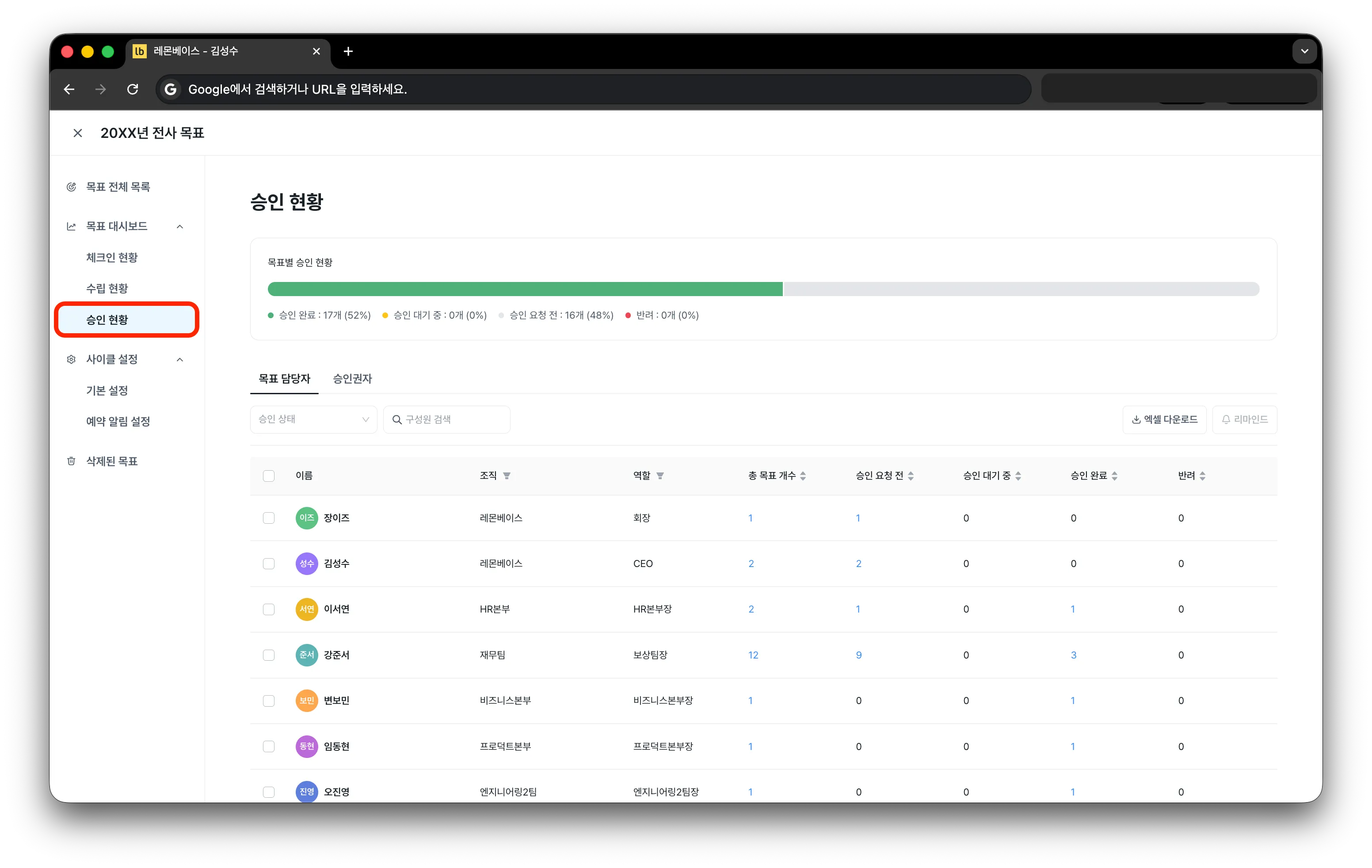Screen dimensions: 1372x868
Task: Click the gray 승인 요청 전 progress bar segment
Action: click(x=1021, y=289)
